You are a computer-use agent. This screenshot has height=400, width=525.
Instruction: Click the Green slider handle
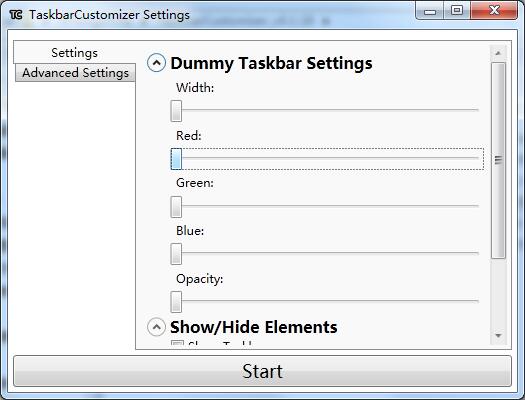tap(176, 207)
